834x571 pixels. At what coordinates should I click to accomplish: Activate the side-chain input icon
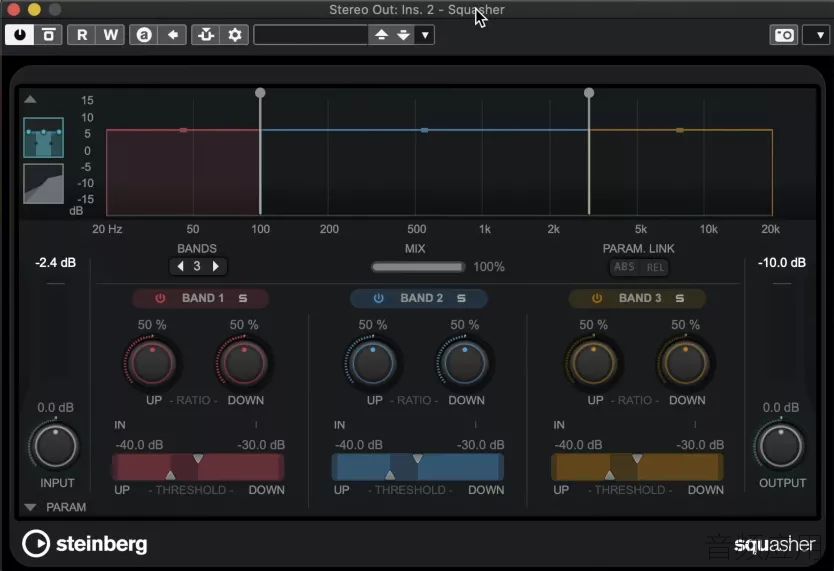coord(206,35)
